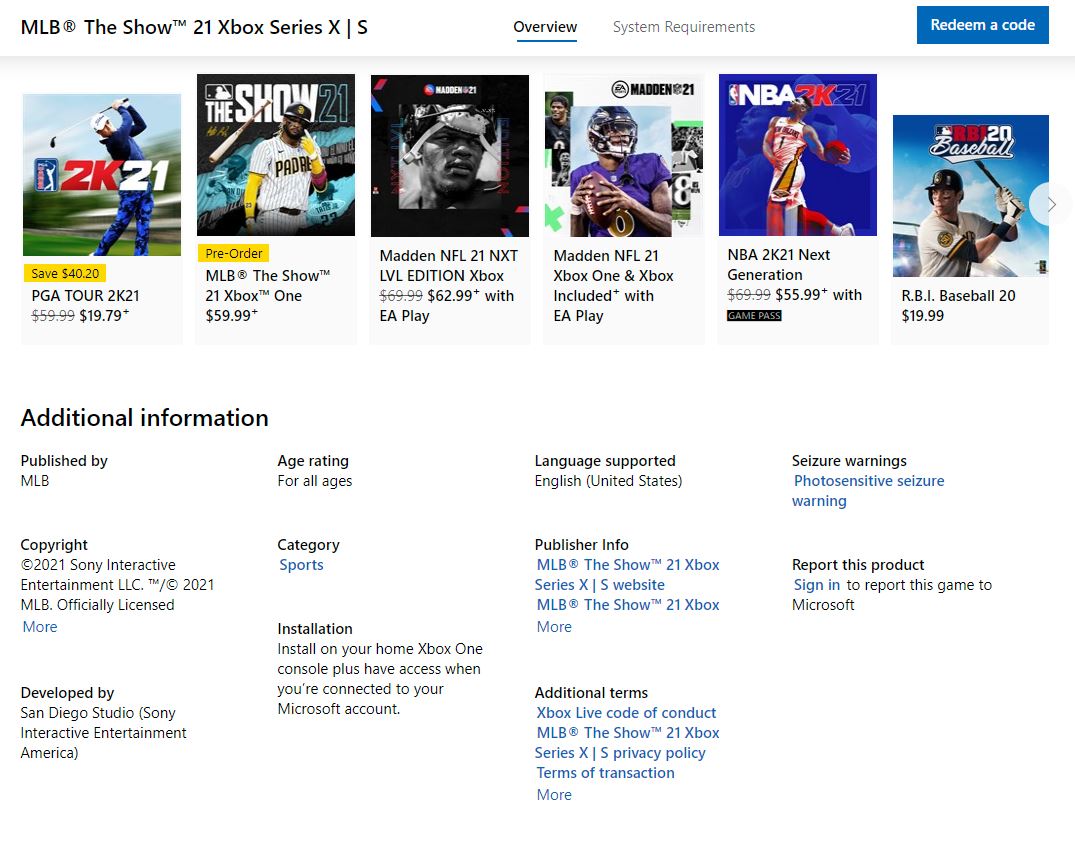
Task: Click the Additional information heading
Action: tap(145, 418)
